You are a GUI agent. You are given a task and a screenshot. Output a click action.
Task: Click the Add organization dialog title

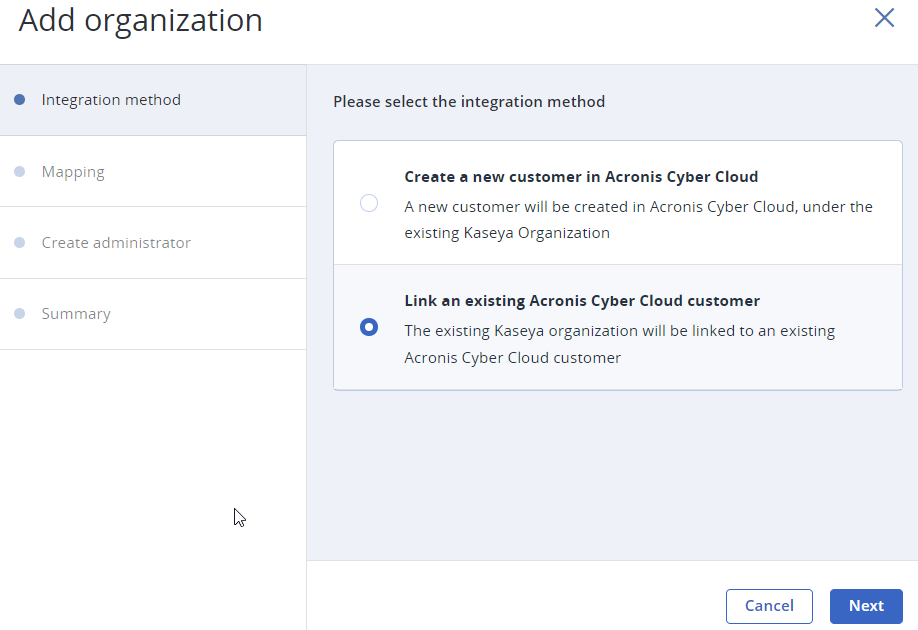coord(141,20)
